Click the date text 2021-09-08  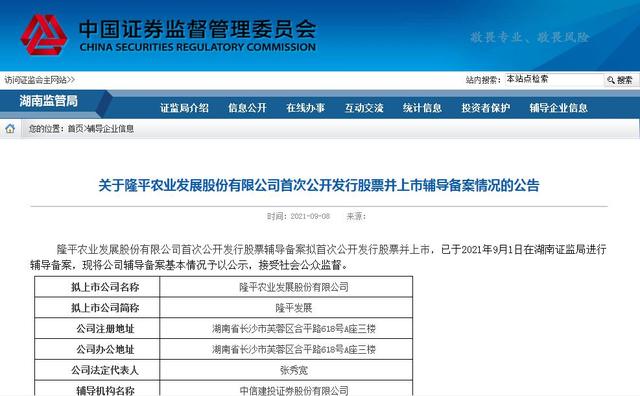click(310, 216)
